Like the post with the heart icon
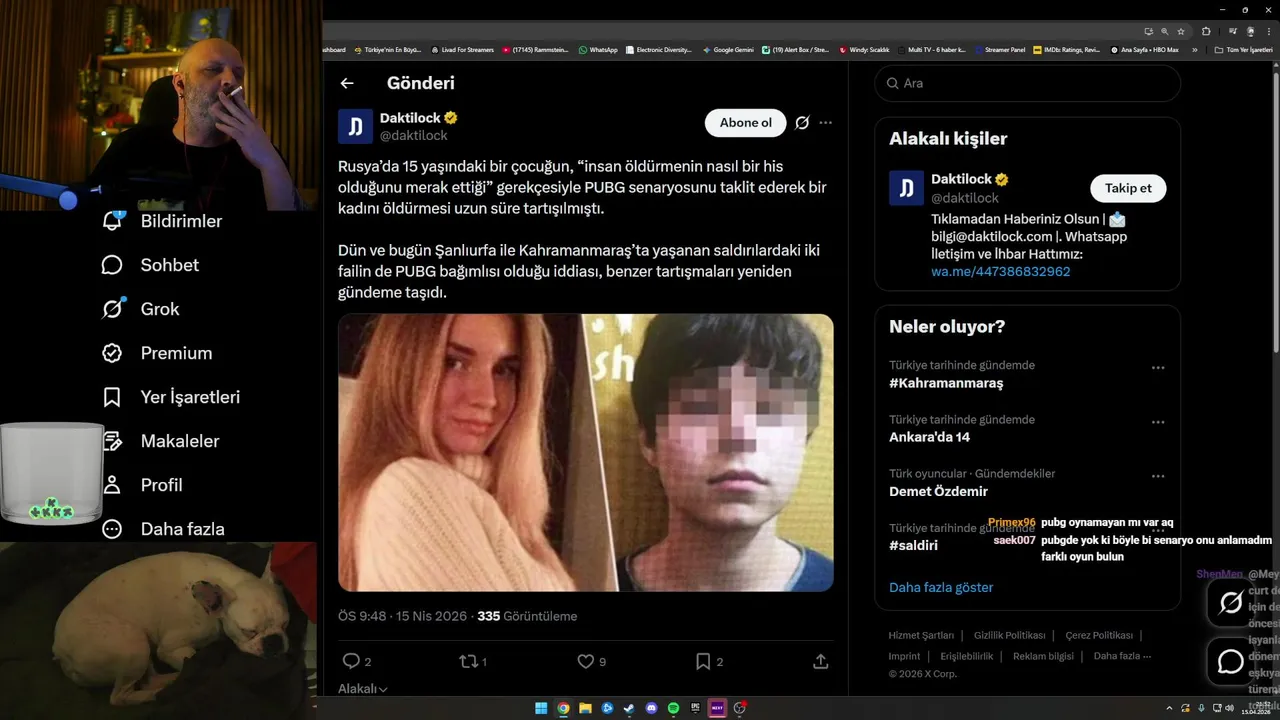Image resolution: width=1280 pixels, height=720 pixels. (585, 661)
